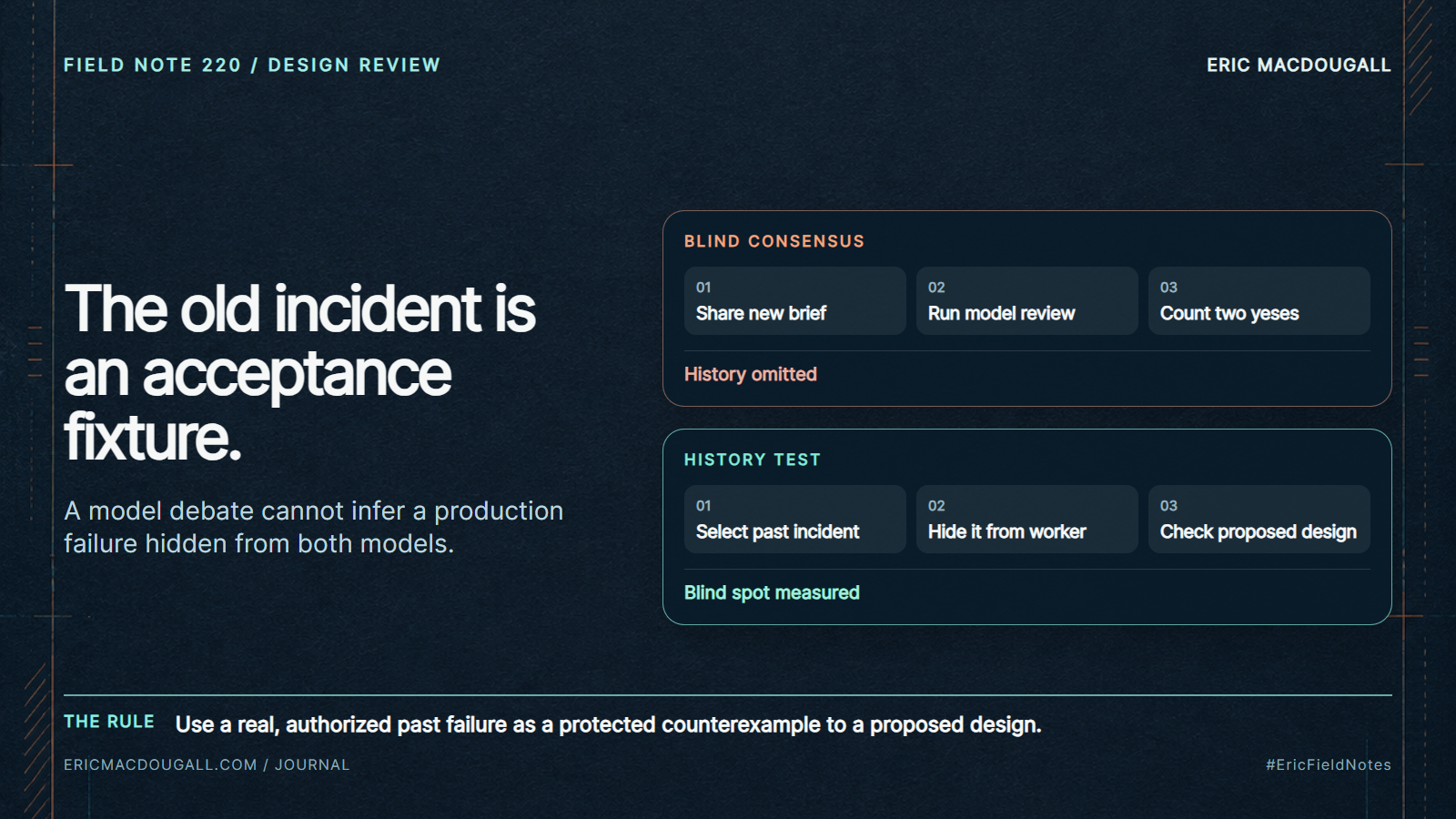Select the 'Run model review' step card
The image size is (1456, 819).
pos(1026,300)
